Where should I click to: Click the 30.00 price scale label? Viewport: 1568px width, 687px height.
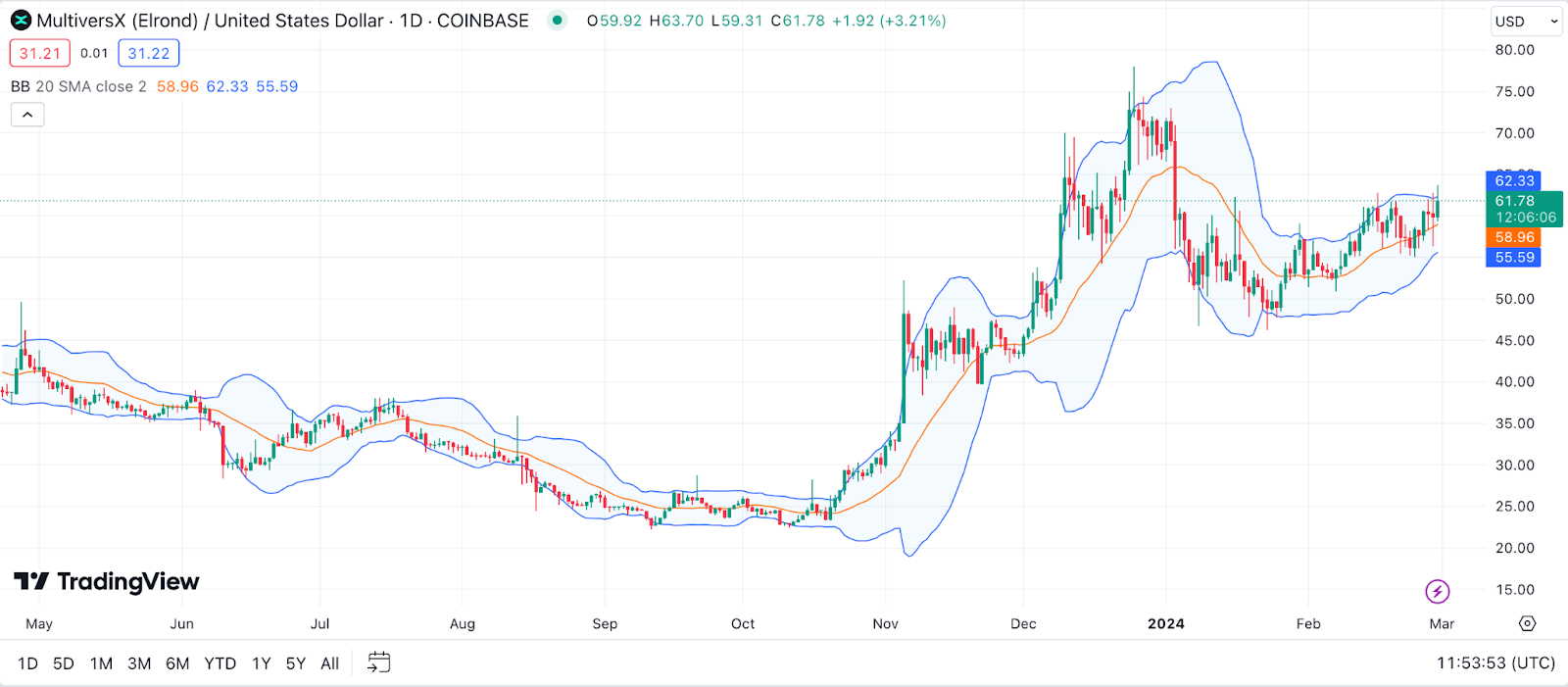point(1515,466)
